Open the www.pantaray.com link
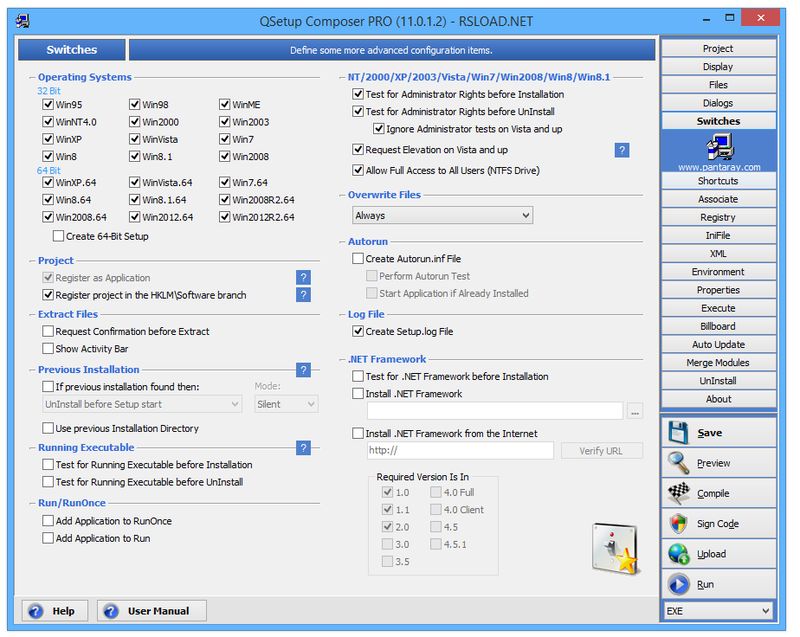The image size is (800, 637). (x=719, y=167)
